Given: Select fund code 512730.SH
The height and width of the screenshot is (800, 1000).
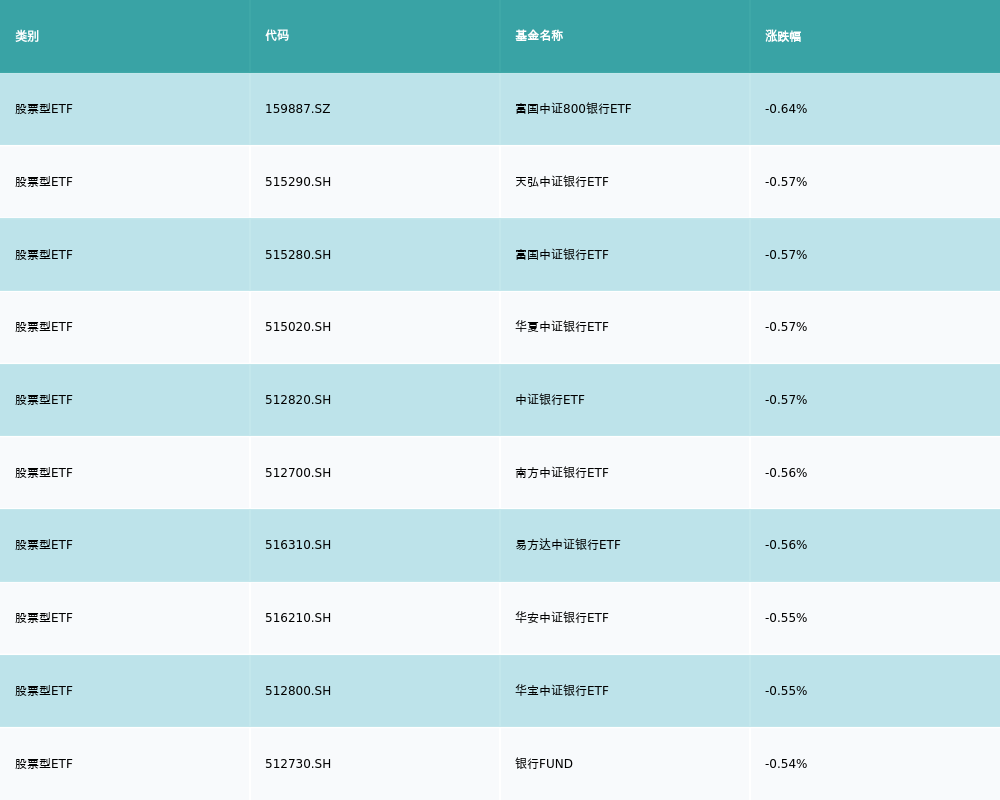Looking at the screenshot, I should pos(298,764).
